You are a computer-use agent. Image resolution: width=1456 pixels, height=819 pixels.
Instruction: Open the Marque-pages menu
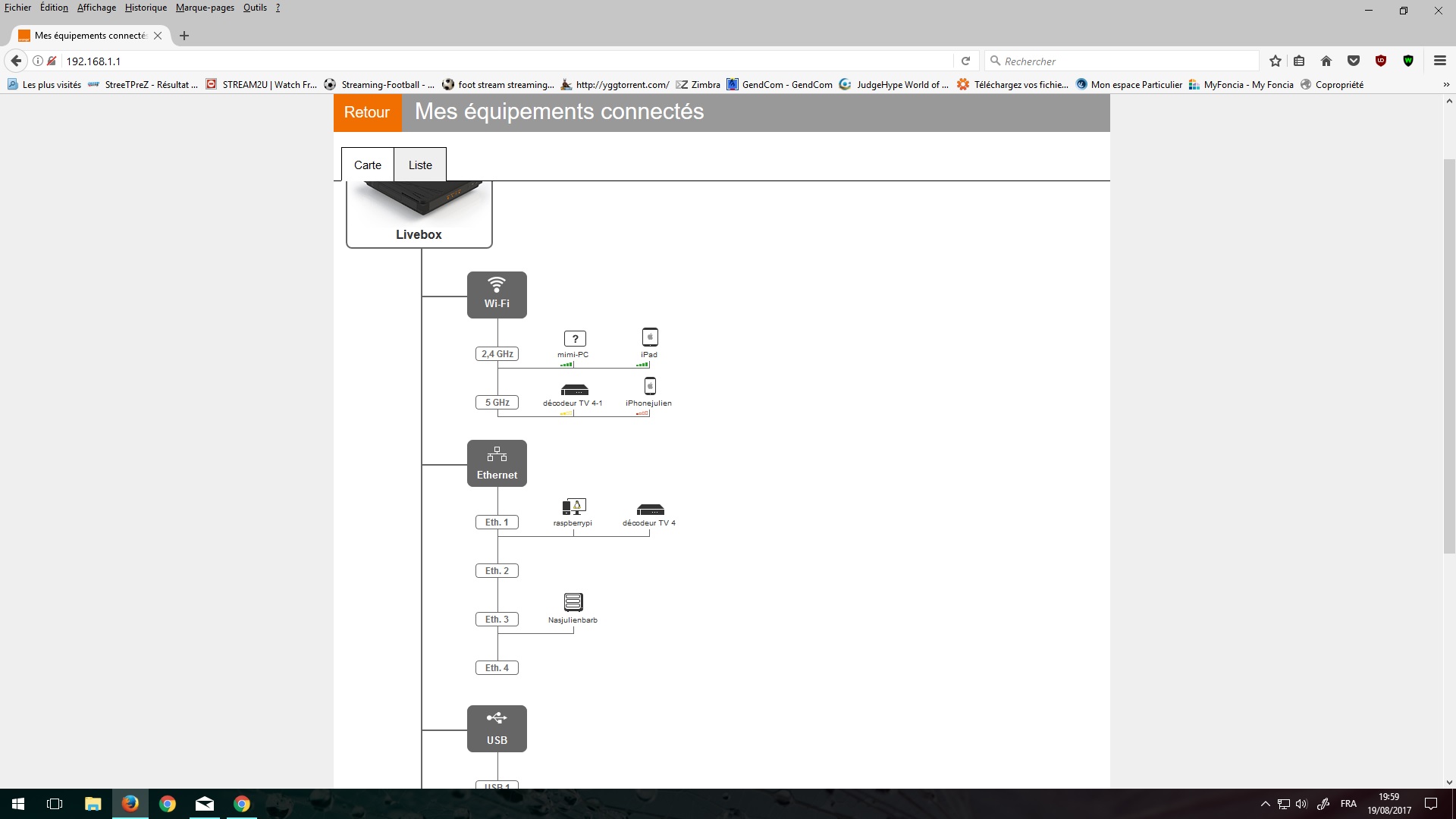205,8
